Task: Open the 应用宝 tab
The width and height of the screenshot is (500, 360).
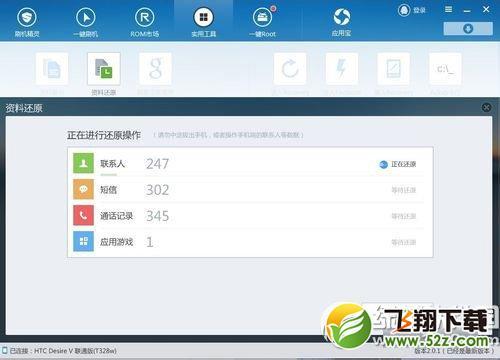Action: click(x=342, y=23)
